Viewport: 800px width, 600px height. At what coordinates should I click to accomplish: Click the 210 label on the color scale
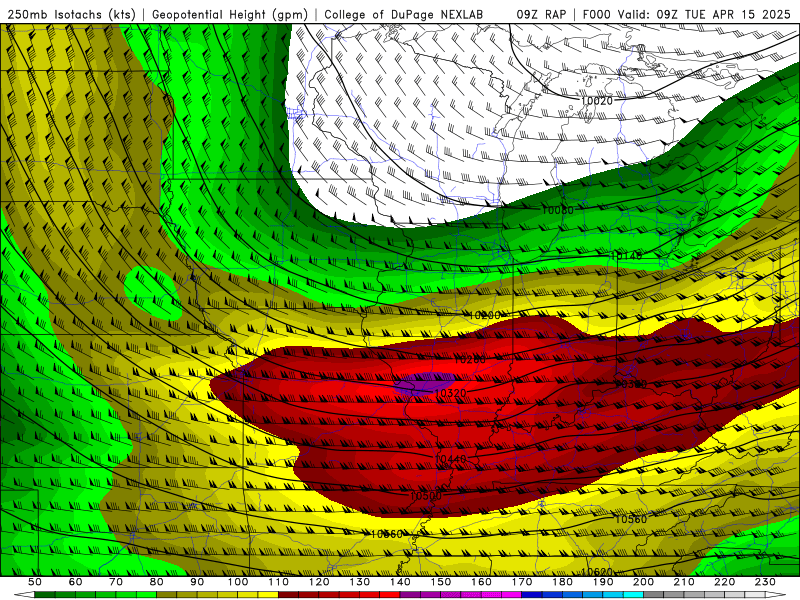pyautogui.click(x=684, y=582)
